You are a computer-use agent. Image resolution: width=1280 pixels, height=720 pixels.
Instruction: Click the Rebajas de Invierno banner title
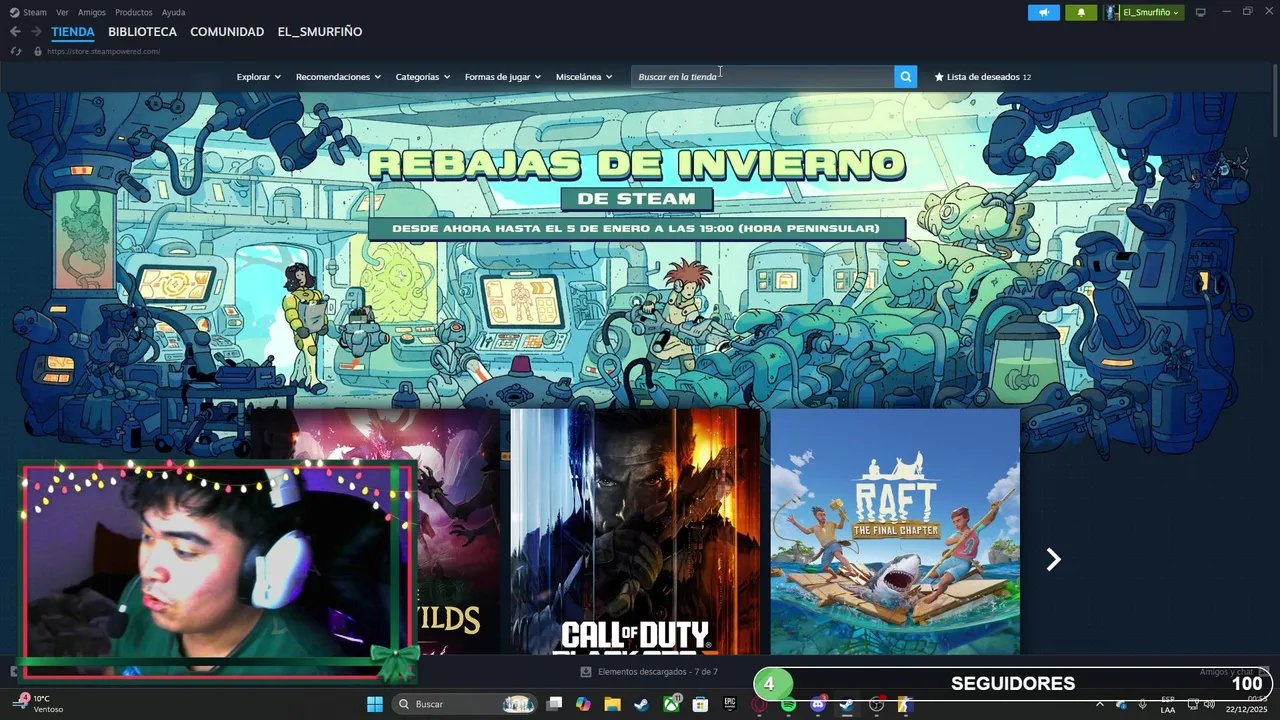pos(636,165)
